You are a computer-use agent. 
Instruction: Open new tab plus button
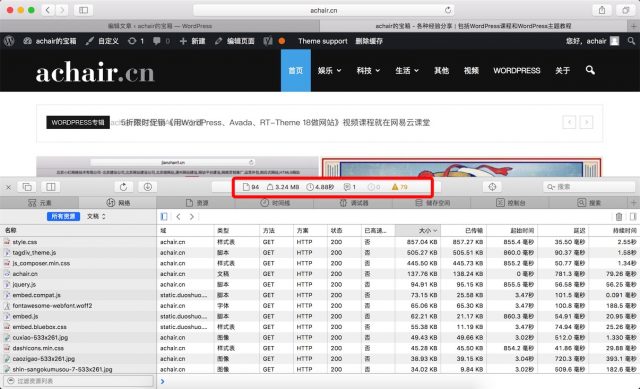[x=634, y=26]
